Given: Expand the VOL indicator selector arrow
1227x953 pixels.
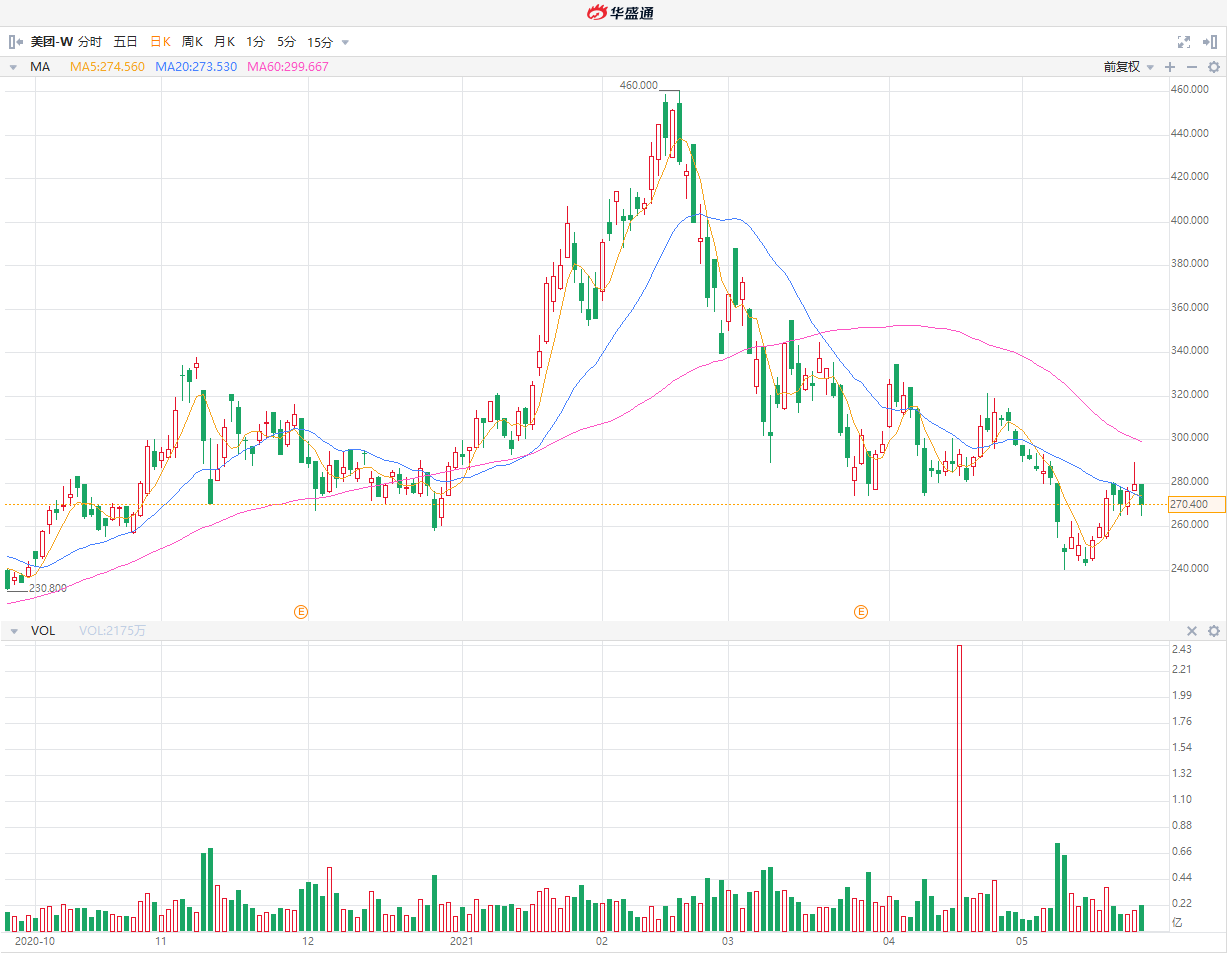Looking at the screenshot, I should (13, 631).
